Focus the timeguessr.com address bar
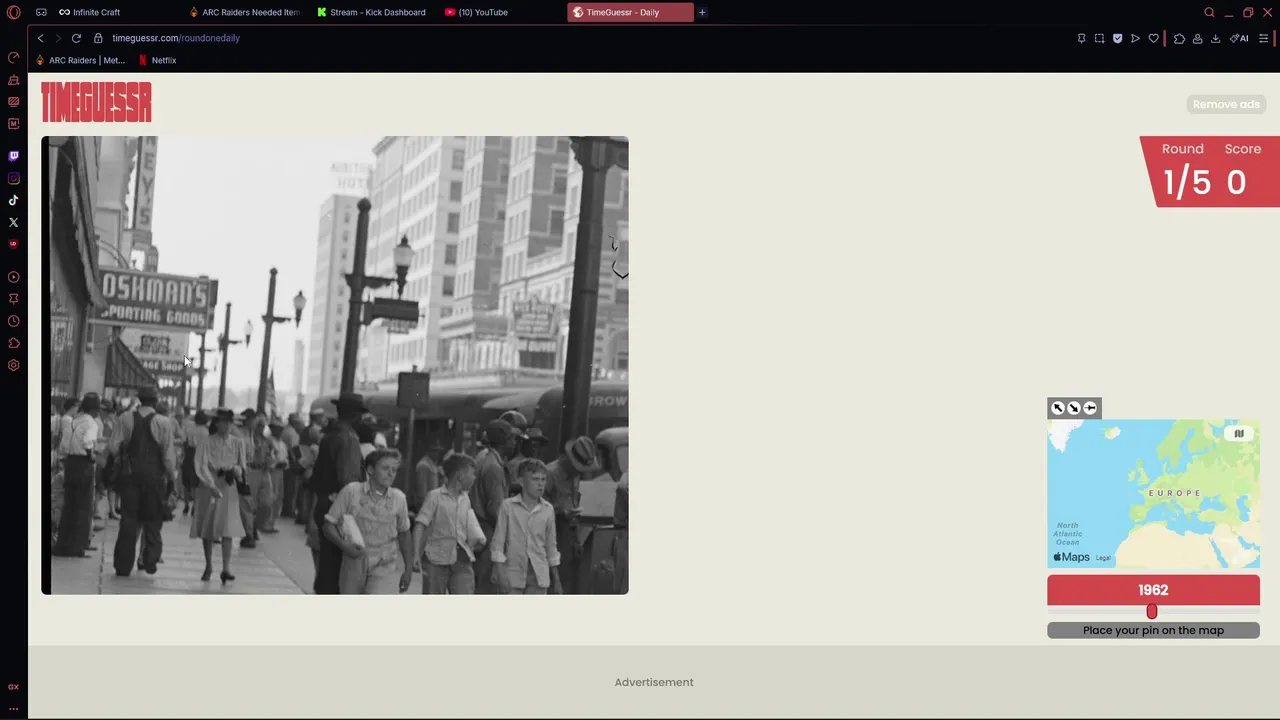The width and height of the screenshot is (1280, 720). click(176, 38)
